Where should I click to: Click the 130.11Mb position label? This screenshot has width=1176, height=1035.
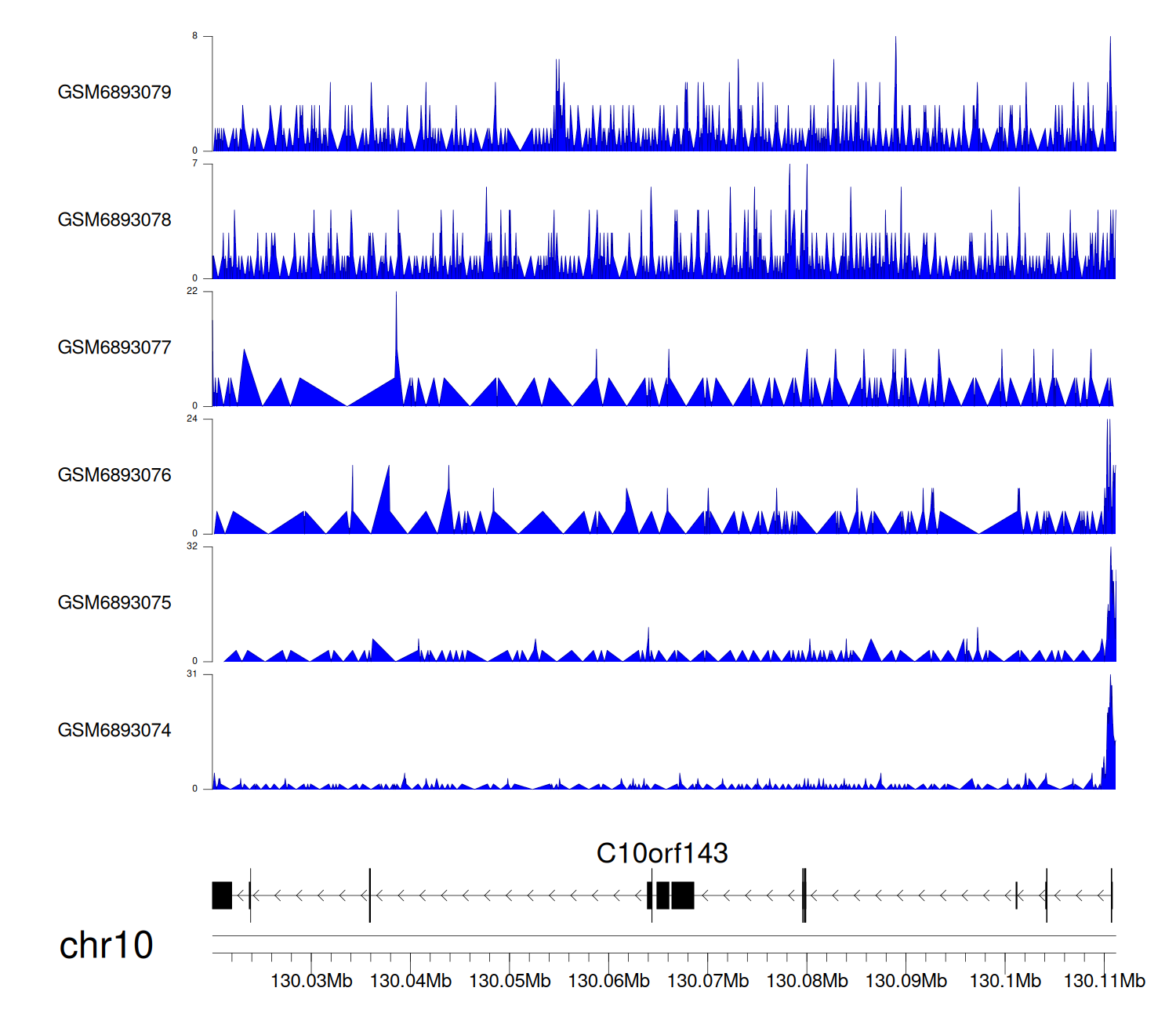[x=1104, y=981]
